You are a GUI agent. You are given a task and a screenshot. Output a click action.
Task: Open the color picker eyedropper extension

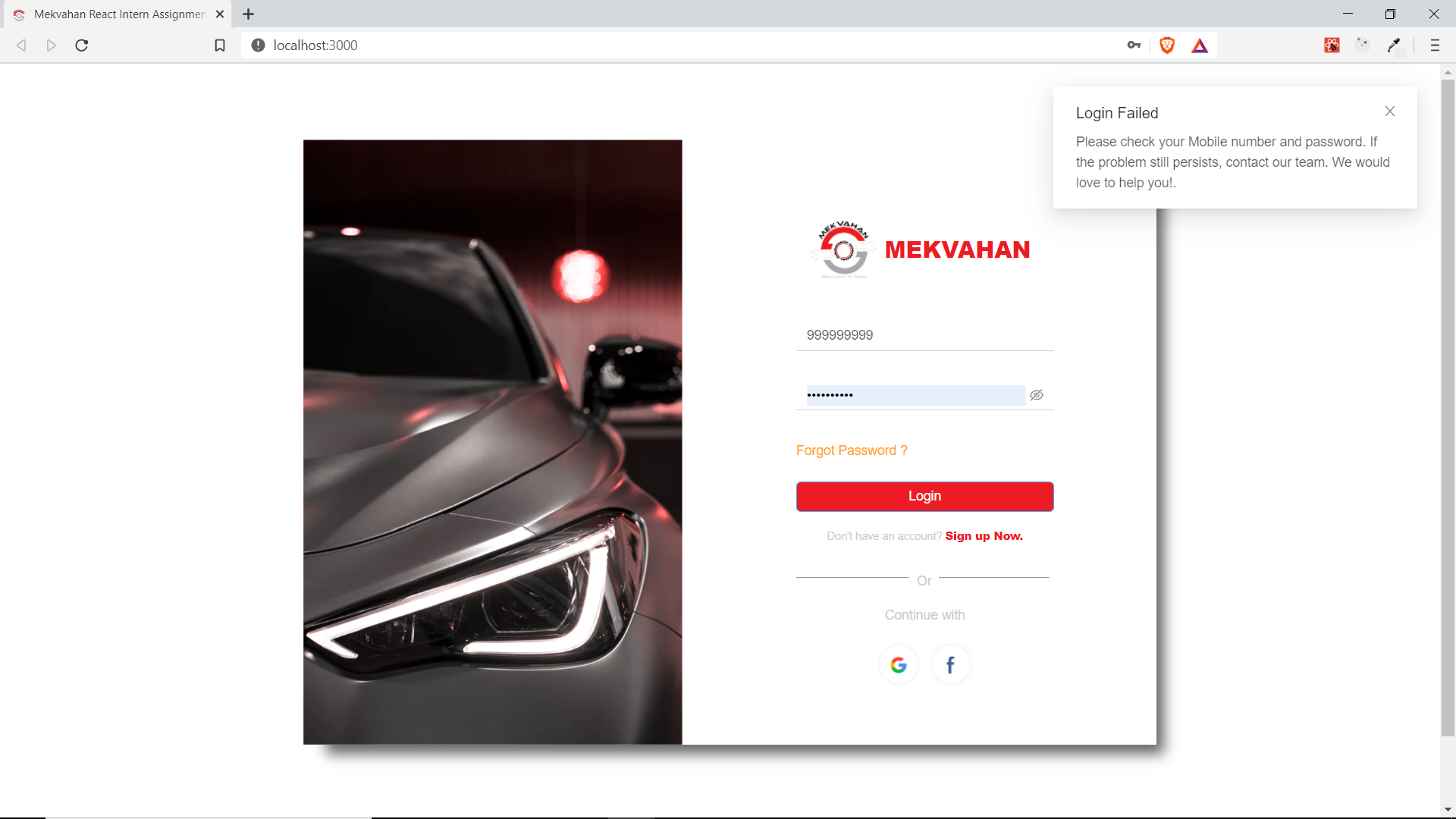pos(1394,45)
